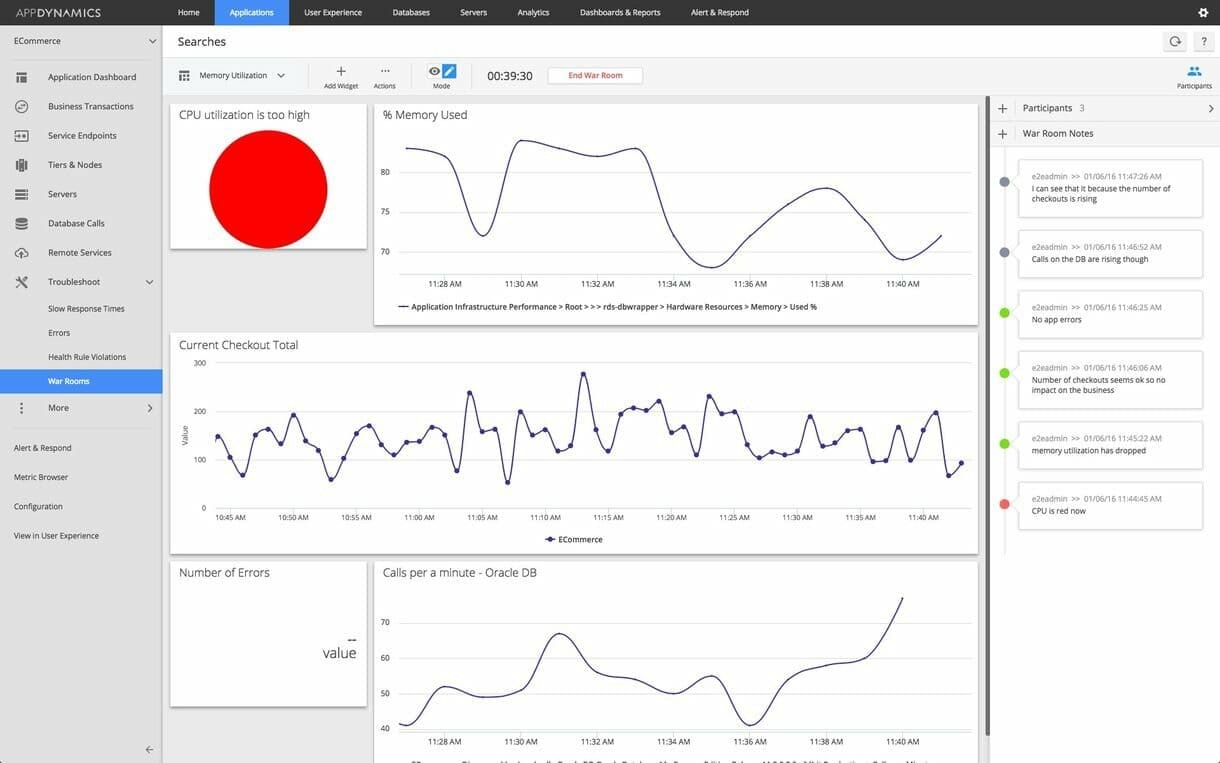Click the Add Widget plus icon

341,72
